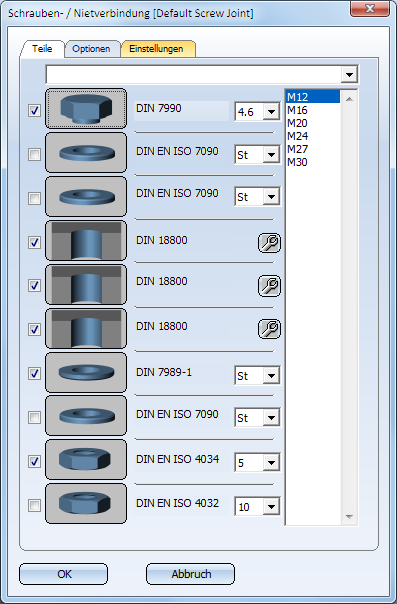Open wrench settings above the DIN 7989-1 row
Viewport: 397px width, 604px height.
[269, 329]
